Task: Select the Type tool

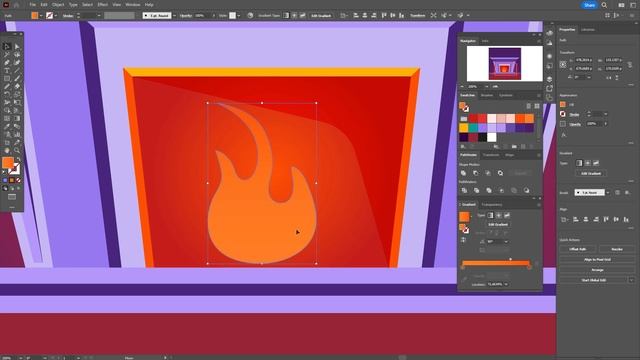Action: pos(7,71)
